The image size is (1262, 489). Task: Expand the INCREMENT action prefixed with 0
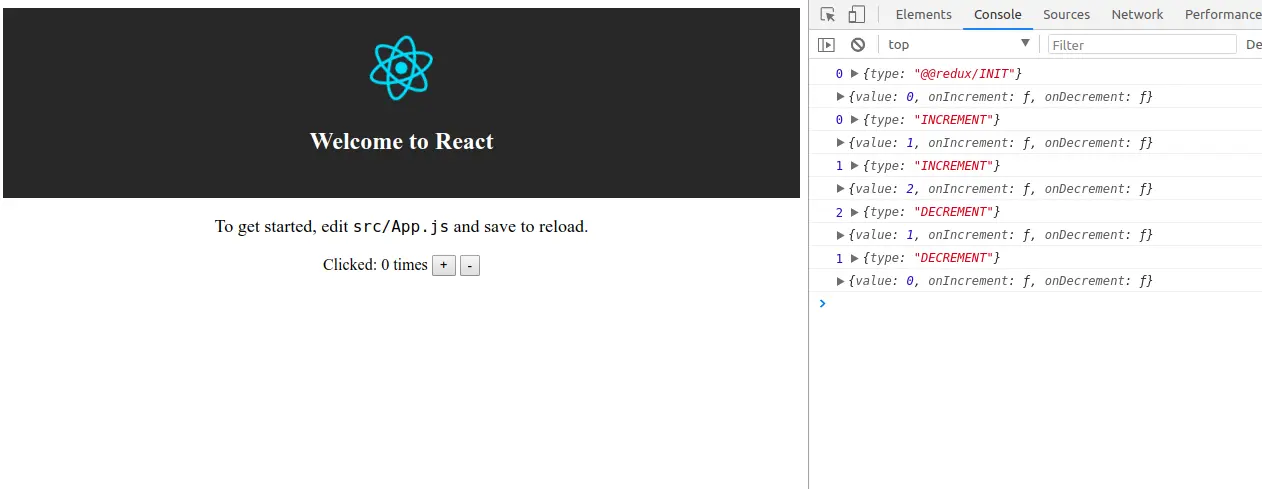click(x=854, y=120)
